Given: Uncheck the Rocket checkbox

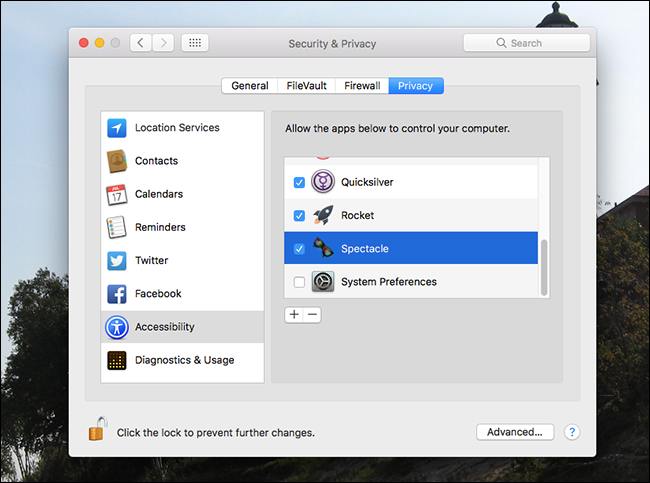Looking at the screenshot, I should pos(299,216).
